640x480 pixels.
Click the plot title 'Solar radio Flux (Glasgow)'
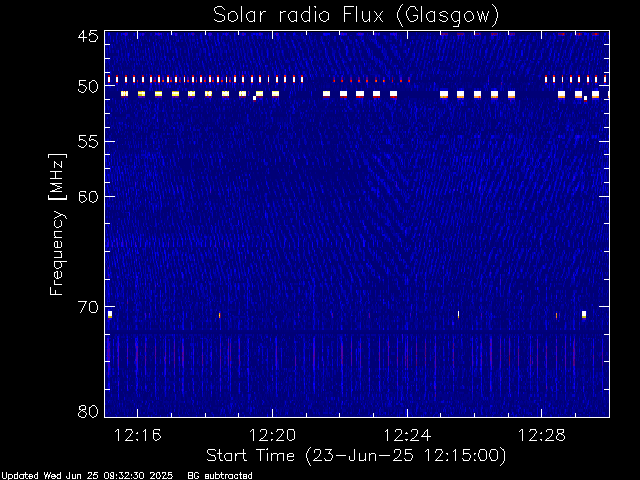coord(356,16)
